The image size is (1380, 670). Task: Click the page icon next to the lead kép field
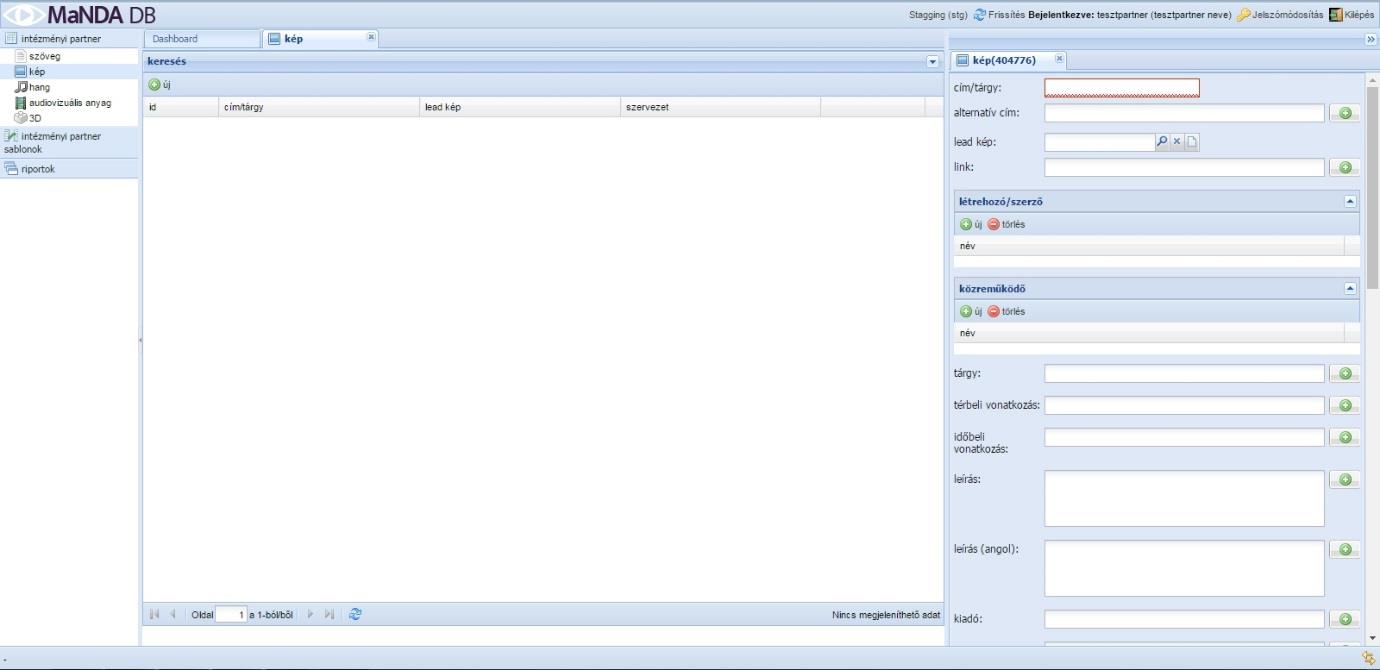(1192, 142)
